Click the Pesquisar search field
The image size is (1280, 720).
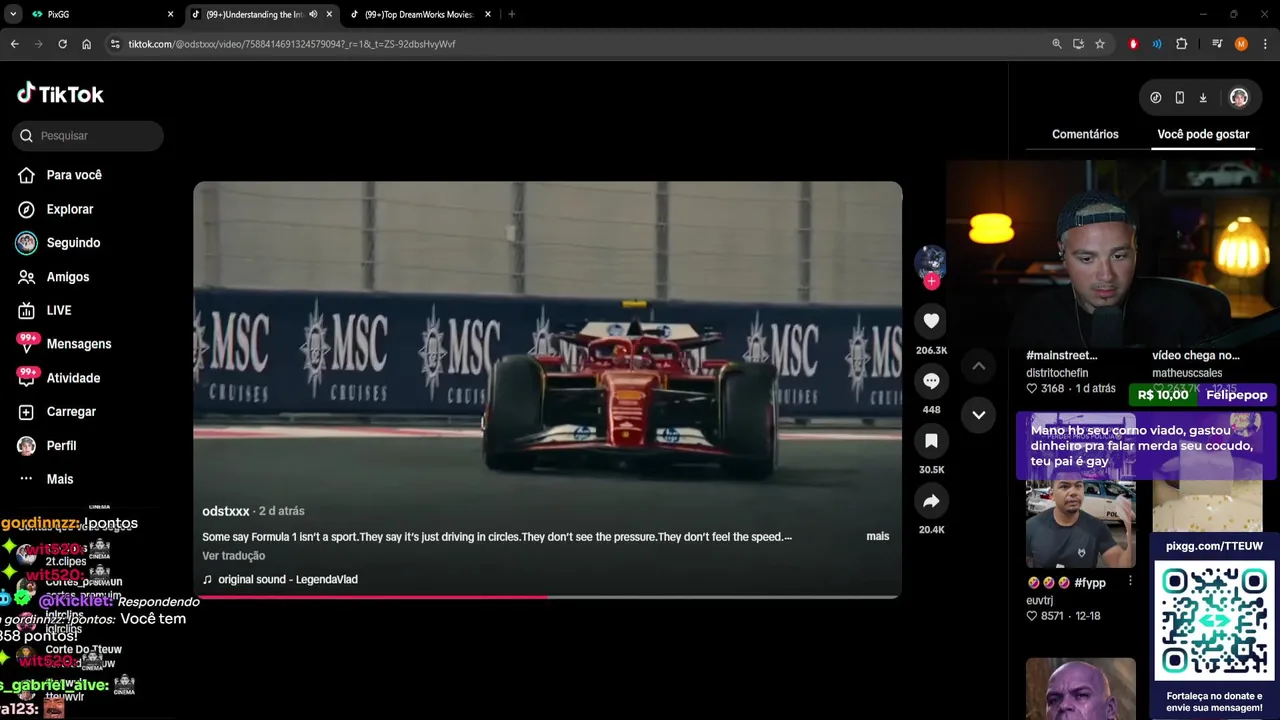click(88, 136)
